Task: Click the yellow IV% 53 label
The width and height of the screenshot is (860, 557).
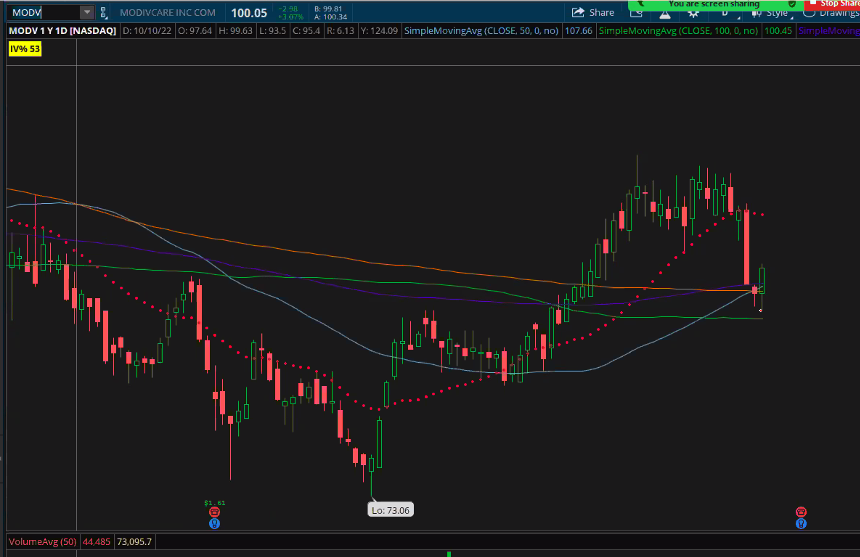Action: coord(25,49)
